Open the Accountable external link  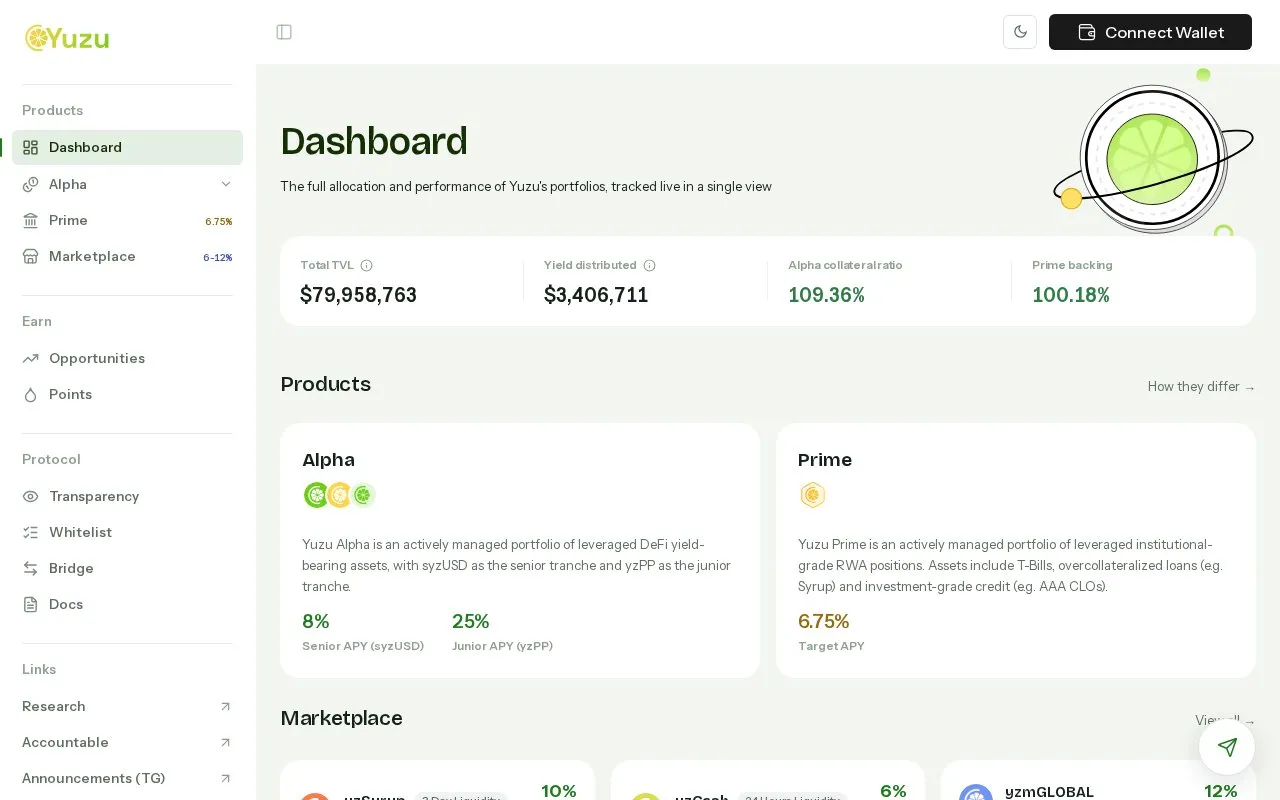coord(127,742)
